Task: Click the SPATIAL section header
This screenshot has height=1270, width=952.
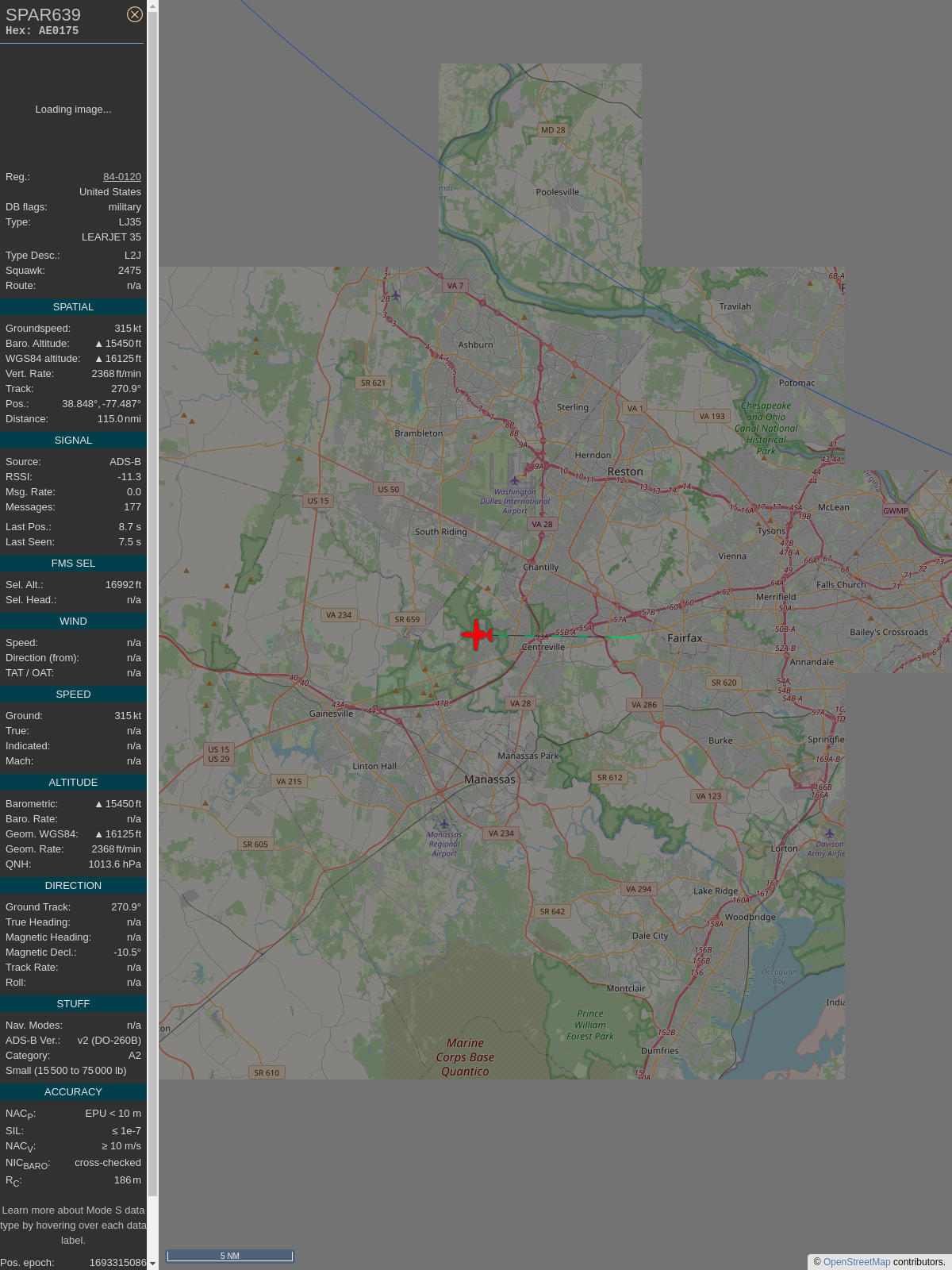Action: 73,307
